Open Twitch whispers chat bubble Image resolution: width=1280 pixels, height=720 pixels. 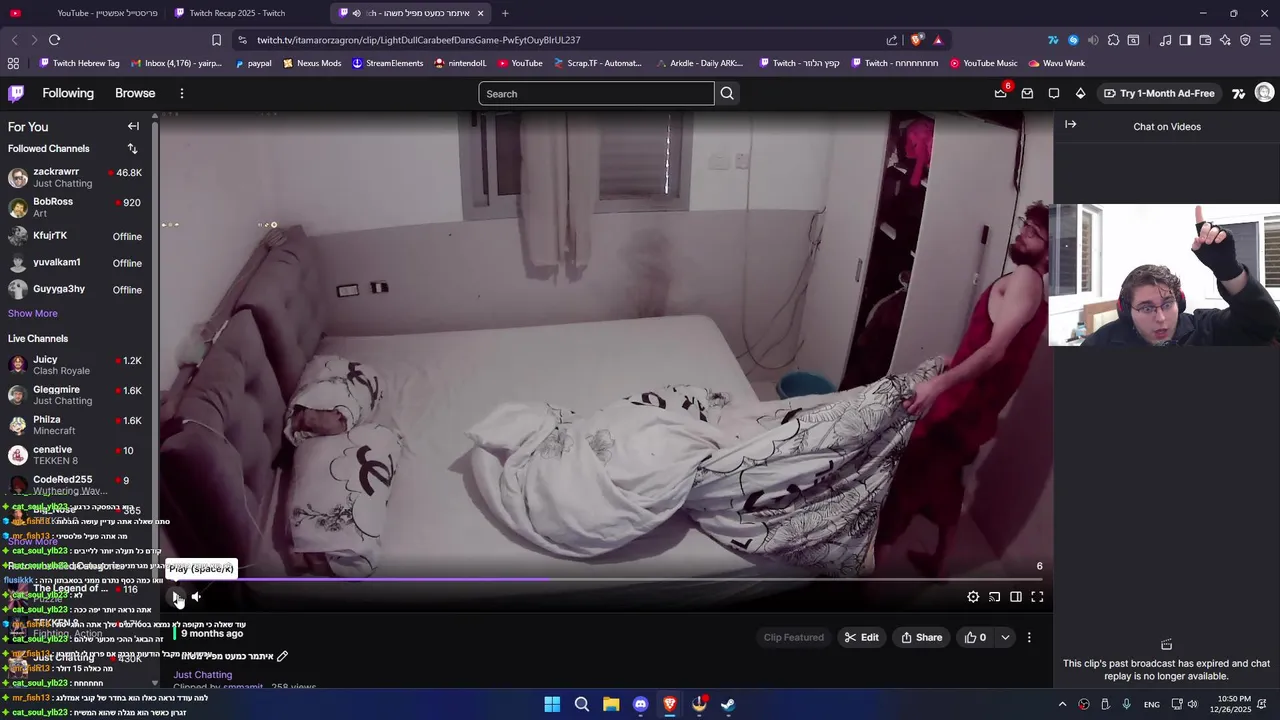click(x=1054, y=93)
